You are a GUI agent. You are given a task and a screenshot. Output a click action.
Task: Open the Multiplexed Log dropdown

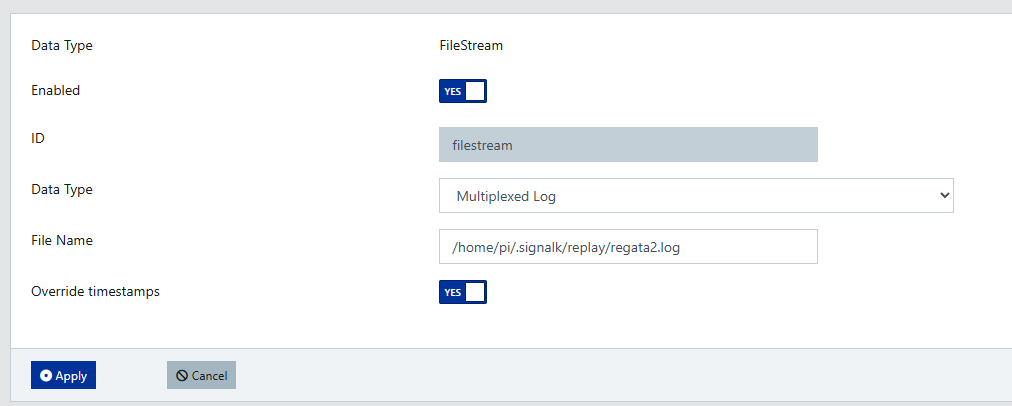pos(695,196)
